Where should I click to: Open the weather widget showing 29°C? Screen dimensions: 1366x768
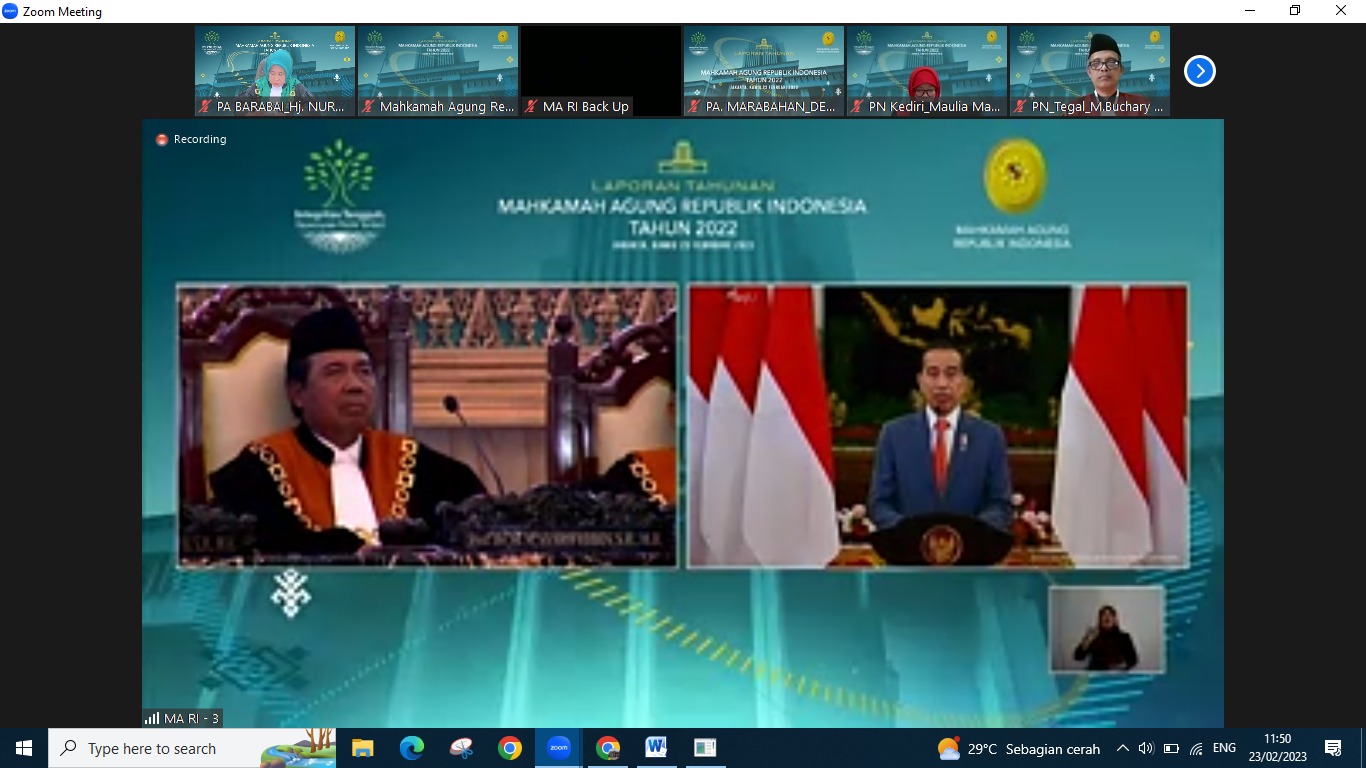point(1019,748)
